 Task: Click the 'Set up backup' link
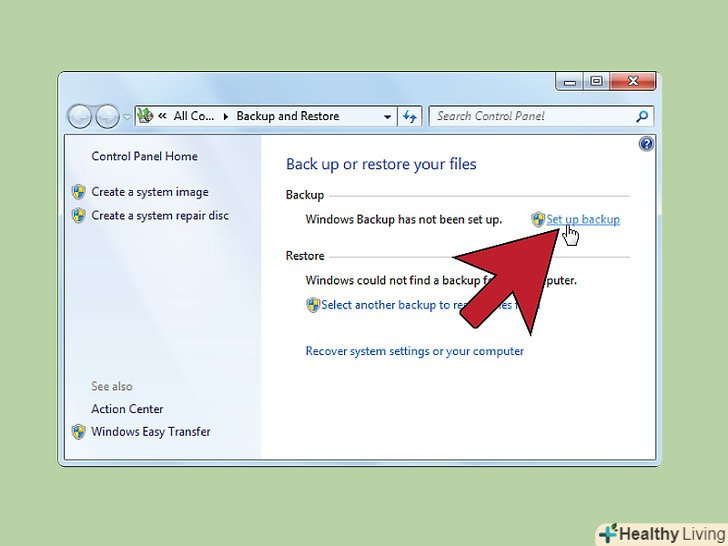(583, 219)
